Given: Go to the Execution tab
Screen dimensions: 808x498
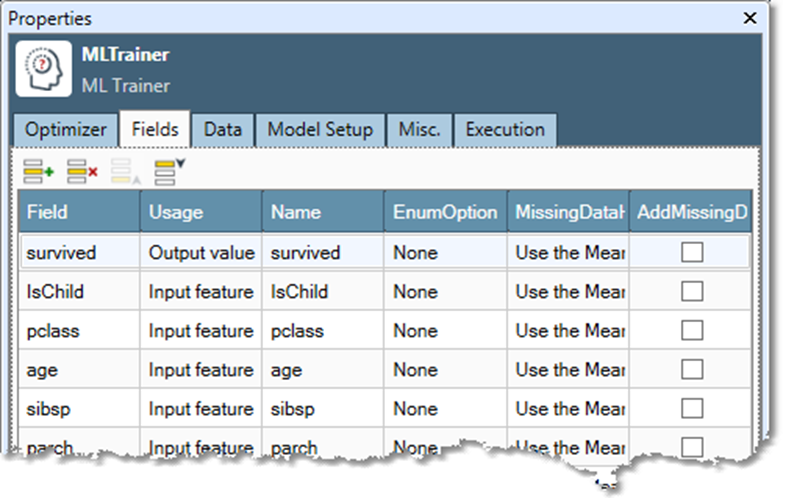Looking at the screenshot, I should pos(505,130).
